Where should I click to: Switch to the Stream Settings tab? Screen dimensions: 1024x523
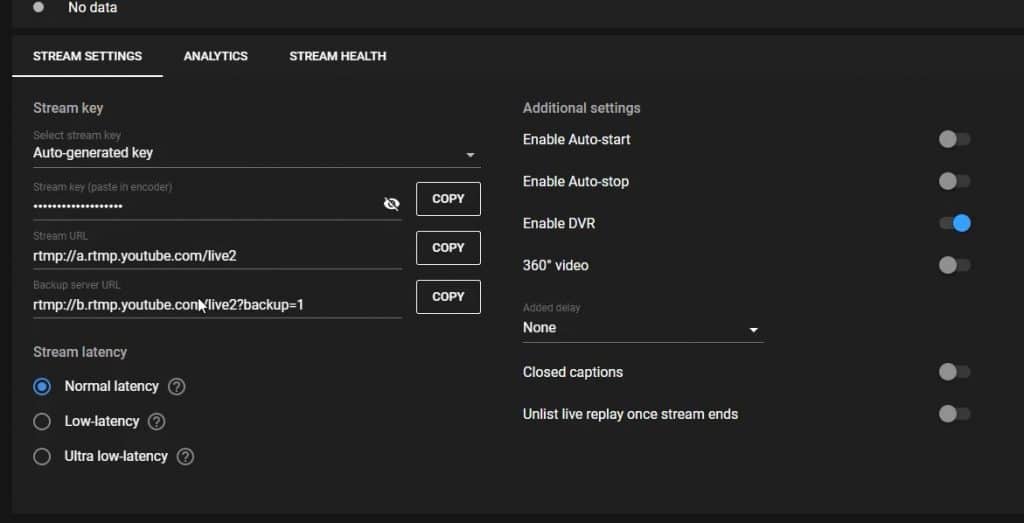click(88, 56)
